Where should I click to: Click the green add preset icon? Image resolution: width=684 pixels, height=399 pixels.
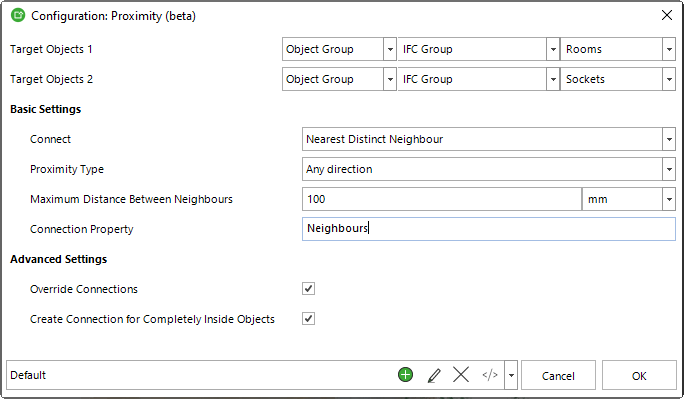[405, 375]
